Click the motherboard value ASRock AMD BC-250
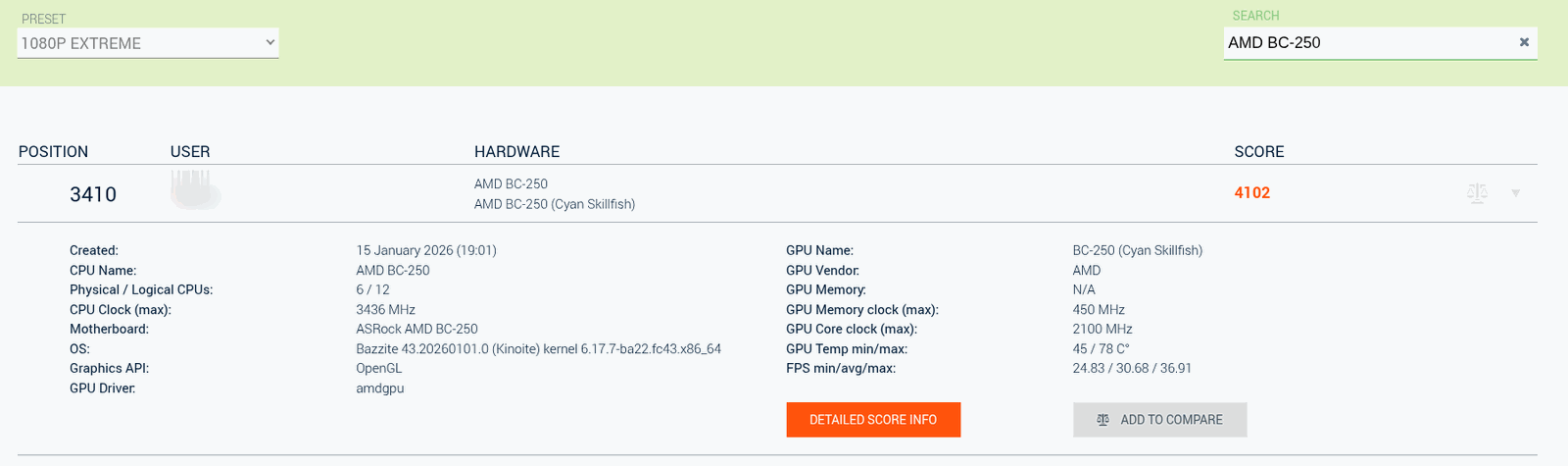This screenshot has height=466, width=1568. tap(417, 329)
